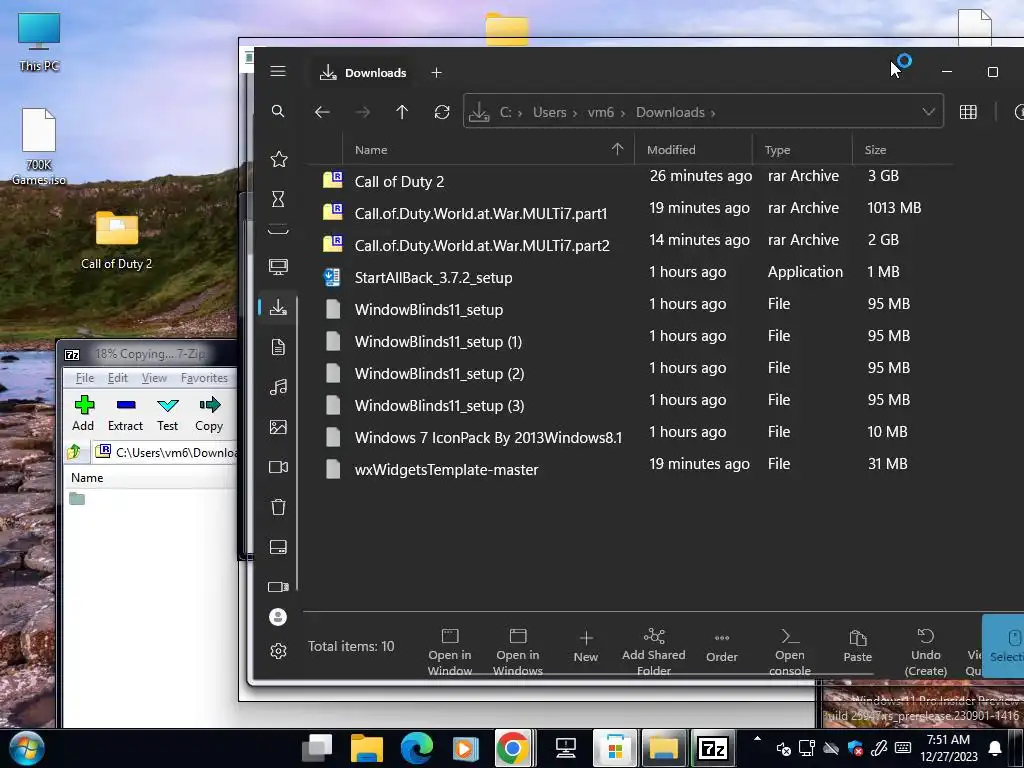Open the File menu in 7-Zip
This screenshot has height=768, width=1024.
tap(84, 378)
